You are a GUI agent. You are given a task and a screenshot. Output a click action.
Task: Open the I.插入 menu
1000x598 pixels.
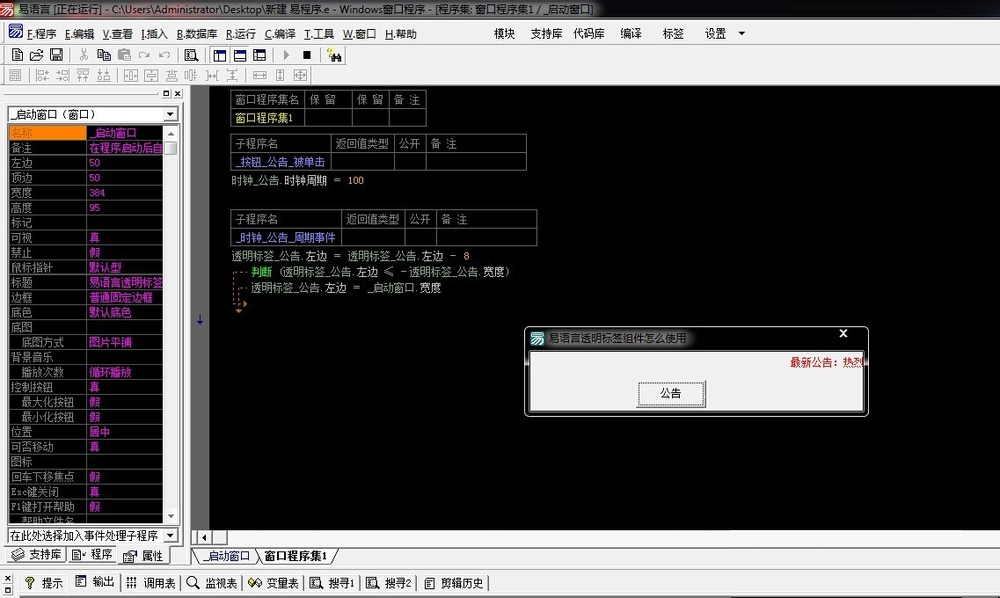(x=154, y=34)
